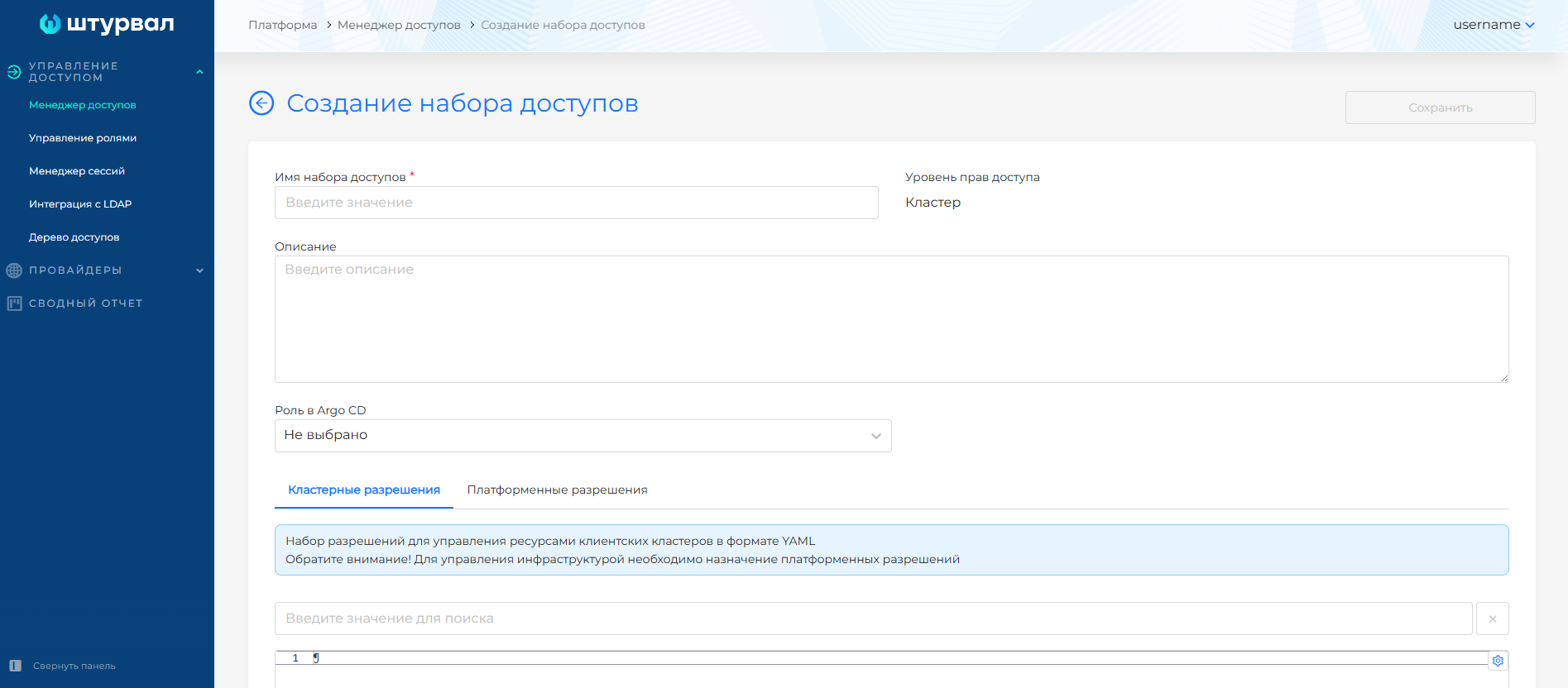Switch to Платформенные разрешения tab

[558, 490]
